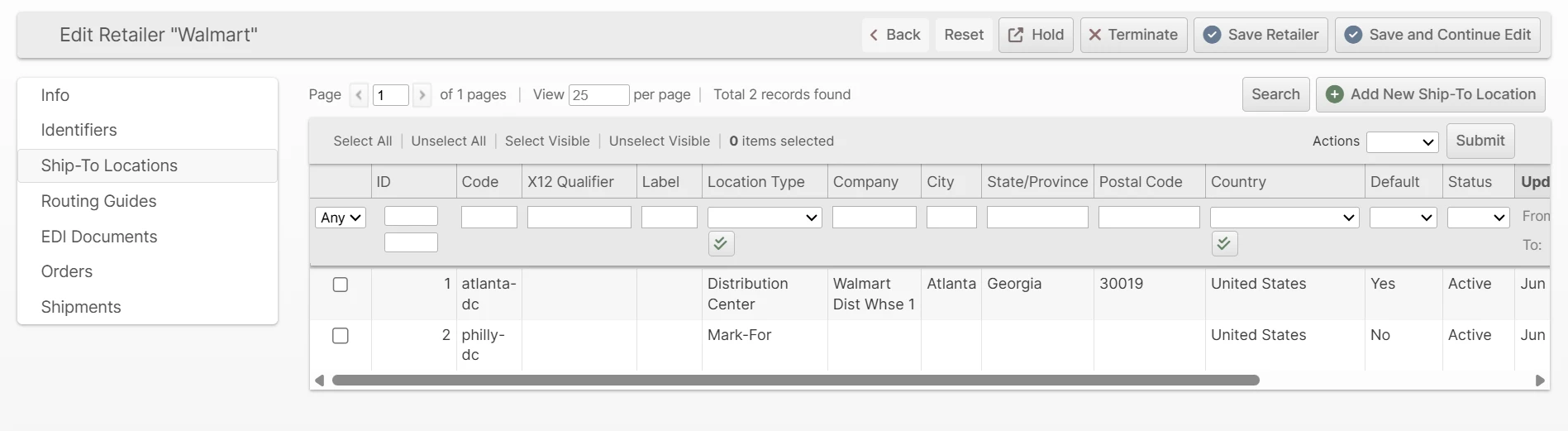Go to next page arrow

coord(422,95)
